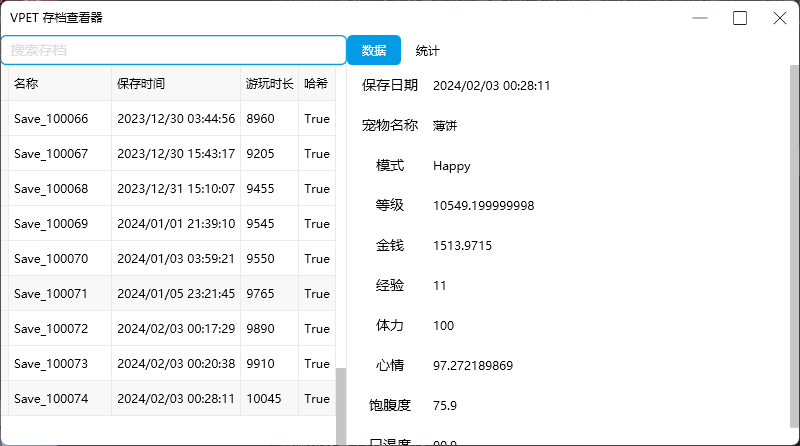This screenshot has height=446, width=800.
Task: Click the save list vertical scrollbar thumb
Action: [341, 406]
